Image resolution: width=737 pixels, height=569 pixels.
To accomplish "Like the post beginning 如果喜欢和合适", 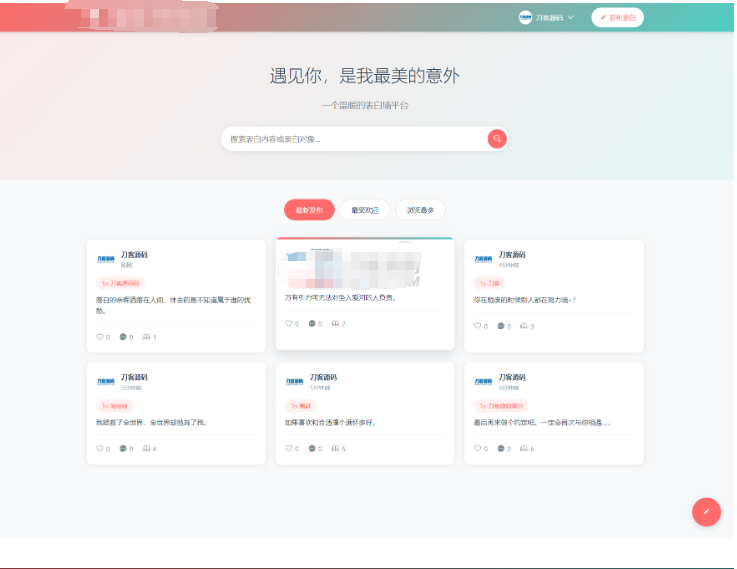I will (x=289, y=448).
